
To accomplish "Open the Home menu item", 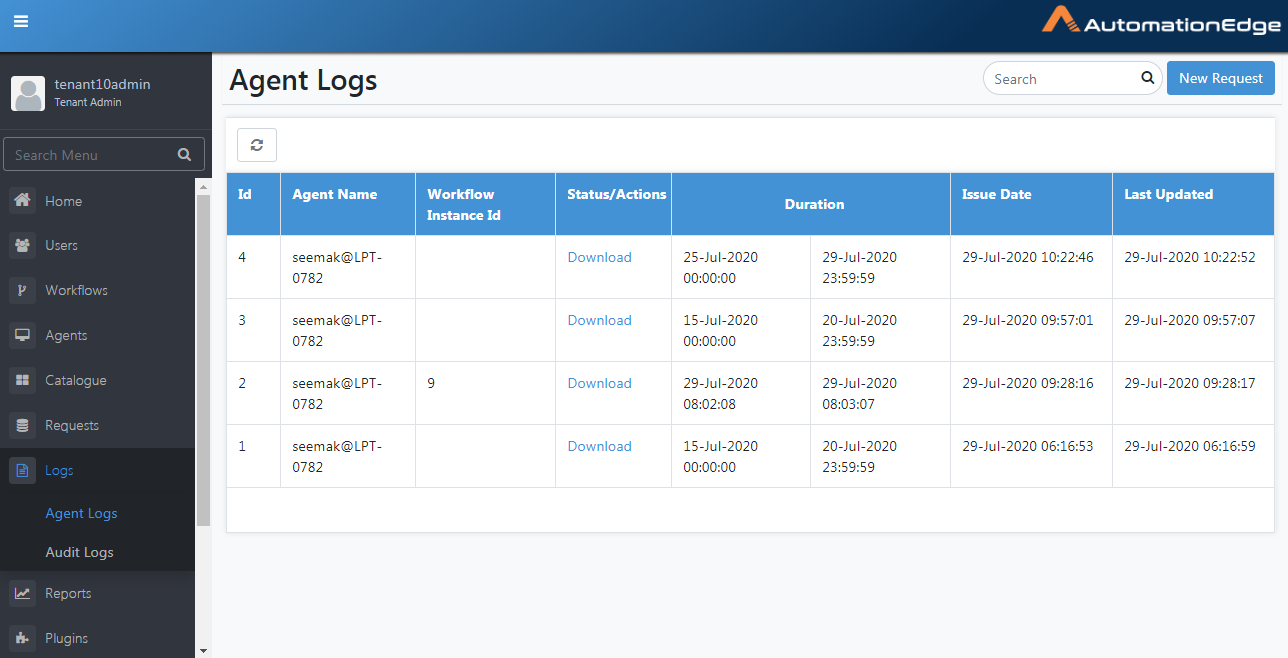I will (x=98, y=201).
